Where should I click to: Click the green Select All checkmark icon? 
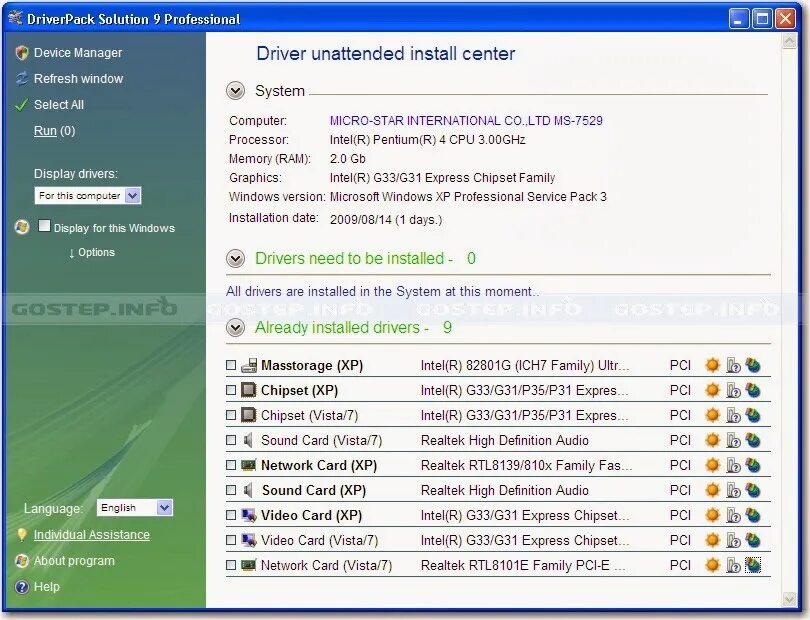pos(22,104)
